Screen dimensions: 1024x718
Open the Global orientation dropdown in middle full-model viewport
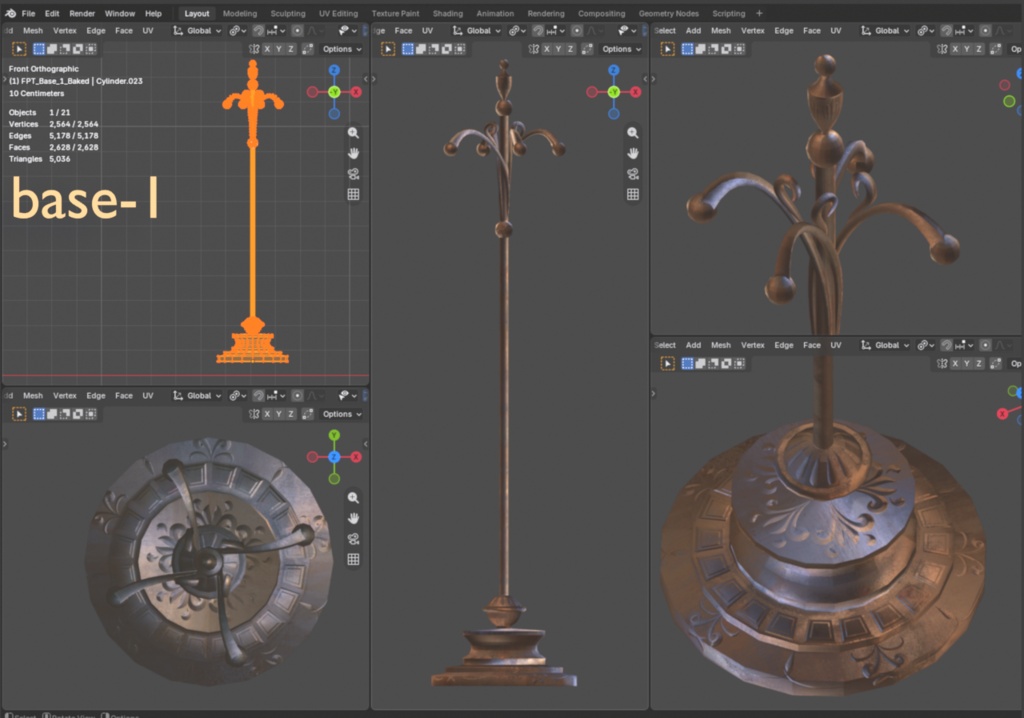click(477, 31)
